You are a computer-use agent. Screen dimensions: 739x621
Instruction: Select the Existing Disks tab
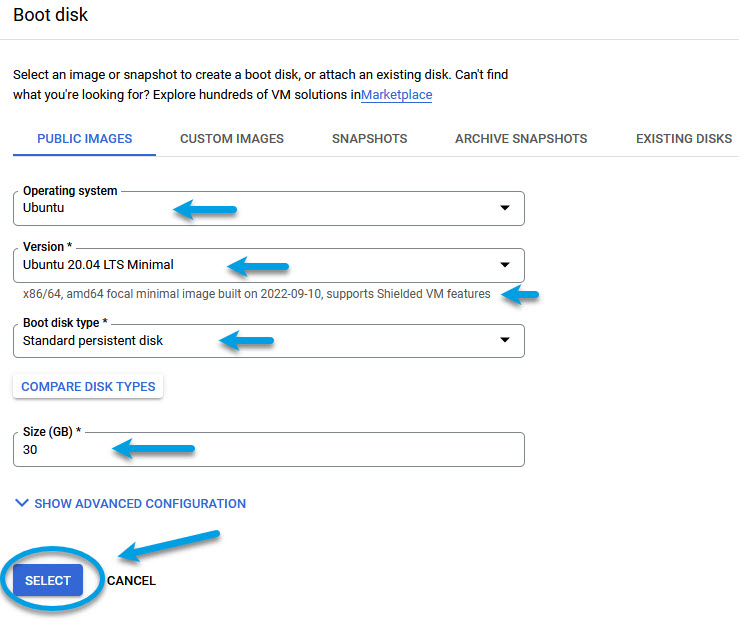[684, 139]
